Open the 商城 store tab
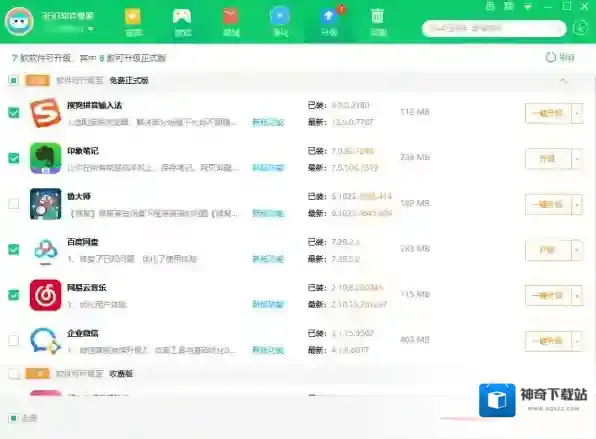Image resolution: width=596 pixels, height=439 pixels. pos(231,22)
